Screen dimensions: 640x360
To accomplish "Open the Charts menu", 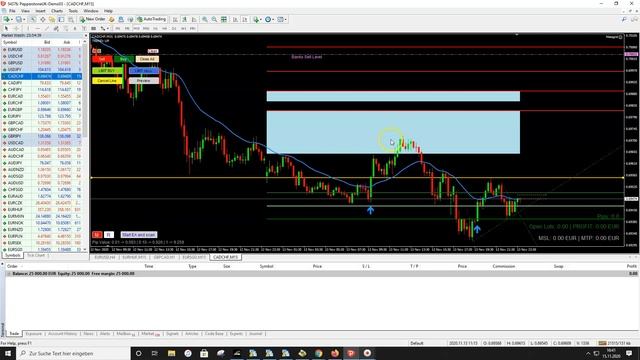I will point(57,11).
